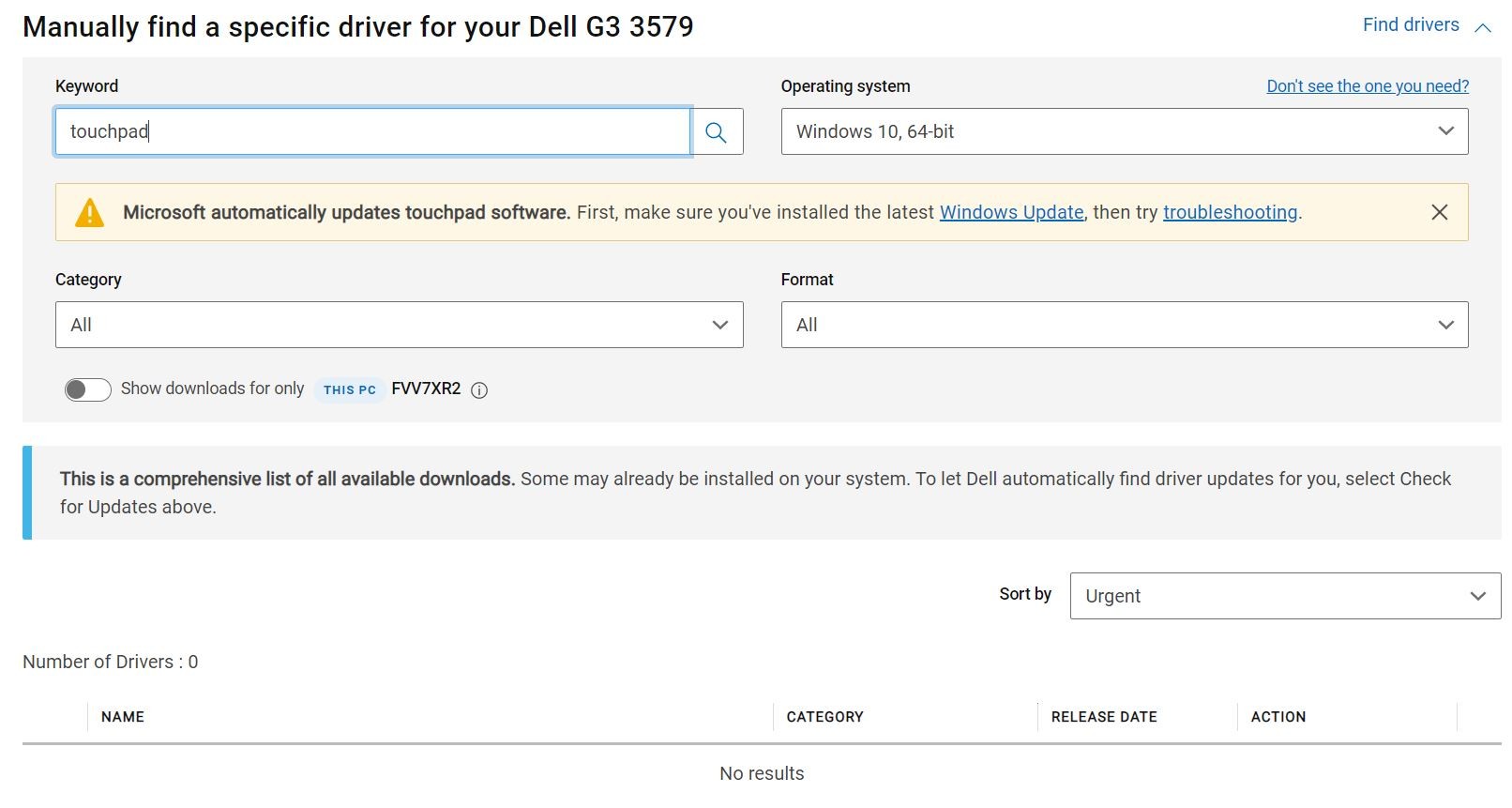Click the info icon beside FVV7XR2
1512x808 pixels.
point(479,390)
